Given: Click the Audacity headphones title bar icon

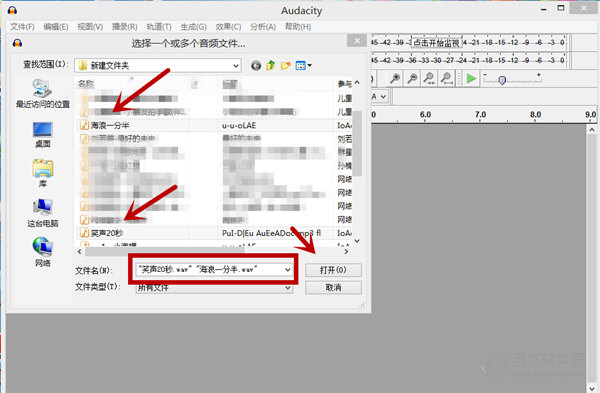Looking at the screenshot, I should click(x=12, y=10).
